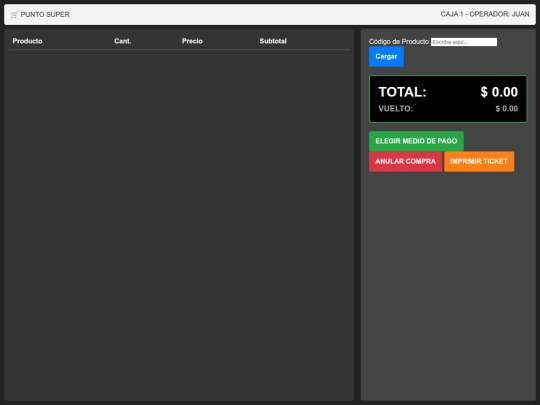Print receipt via IMPRIMIR TICKET
This screenshot has width=540, height=405.
pyautogui.click(x=479, y=162)
